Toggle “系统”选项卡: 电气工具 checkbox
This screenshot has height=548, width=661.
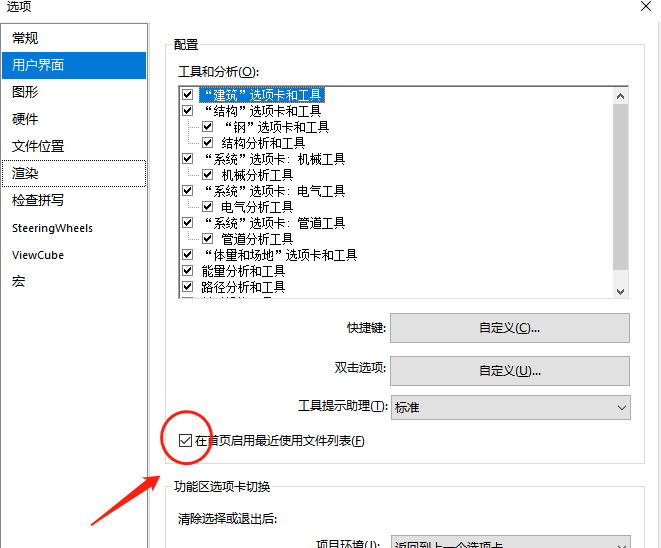point(188,191)
